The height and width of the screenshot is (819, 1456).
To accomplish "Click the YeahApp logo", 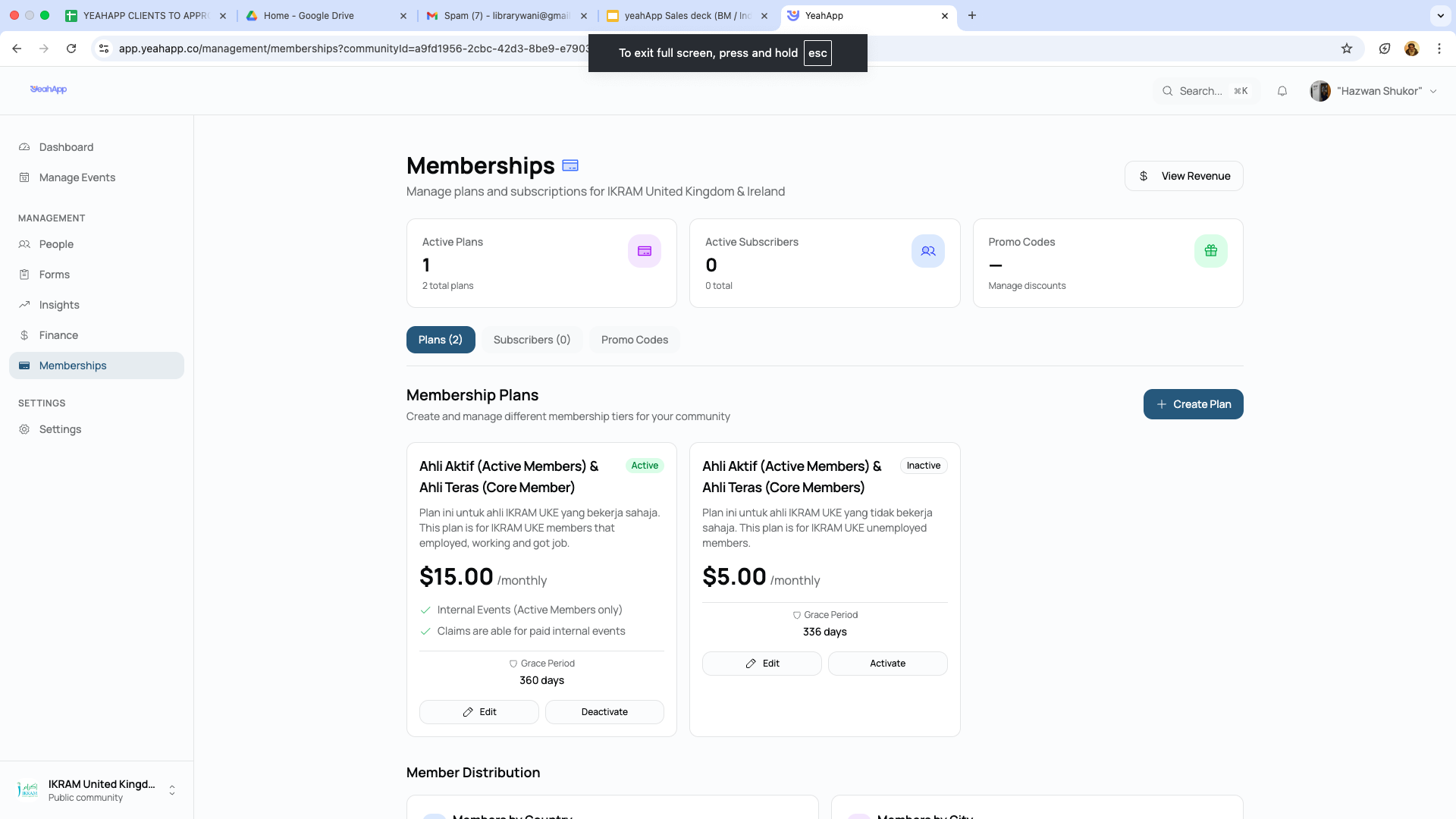I will coord(49,89).
